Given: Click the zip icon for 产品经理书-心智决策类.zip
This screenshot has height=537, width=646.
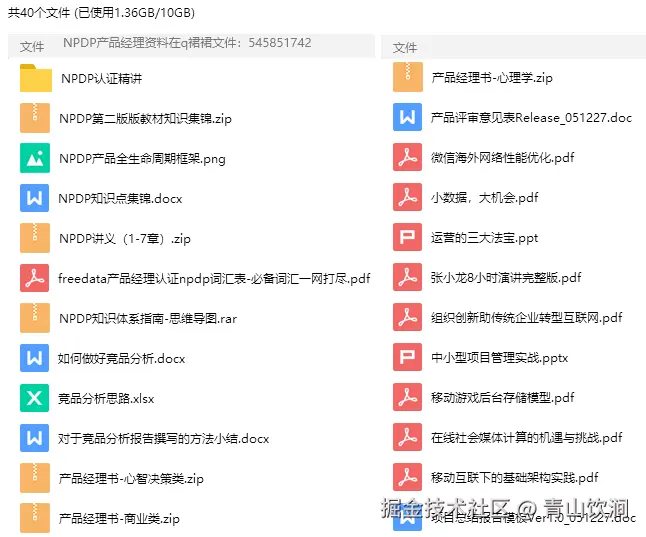Looking at the screenshot, I should click(x=35, y=478).
